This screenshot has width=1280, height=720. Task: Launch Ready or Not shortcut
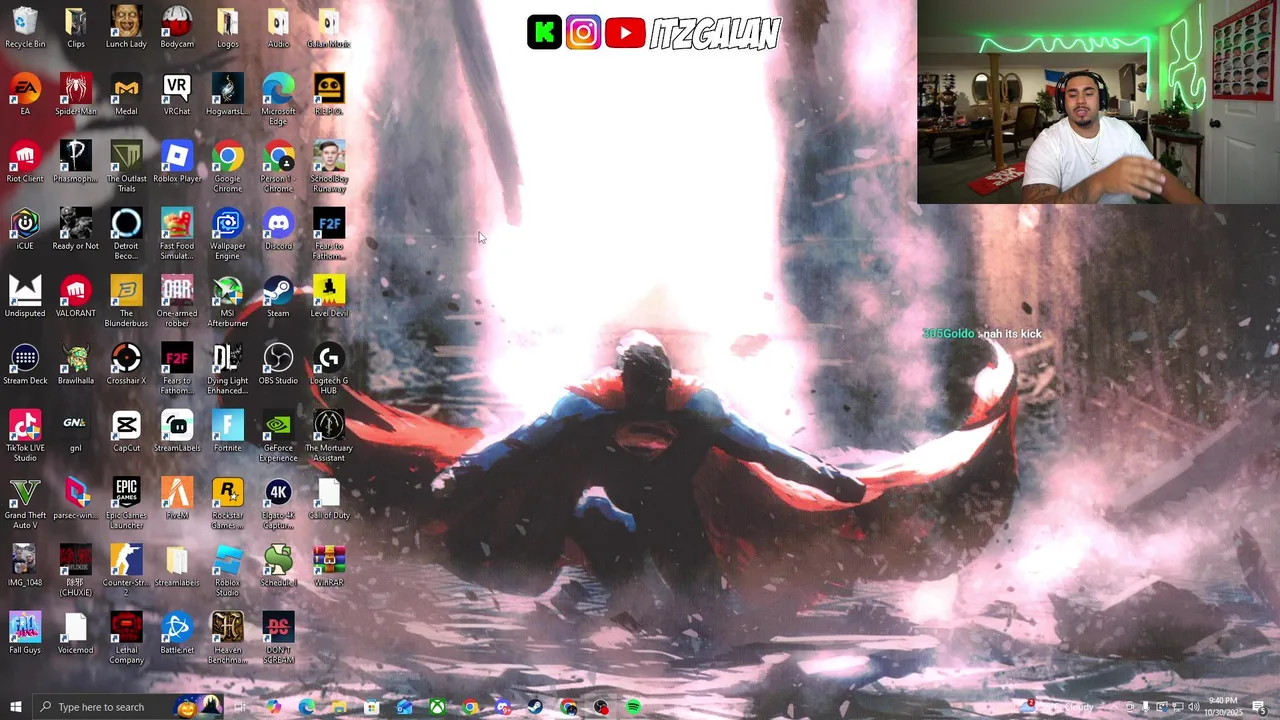[75, 229]
